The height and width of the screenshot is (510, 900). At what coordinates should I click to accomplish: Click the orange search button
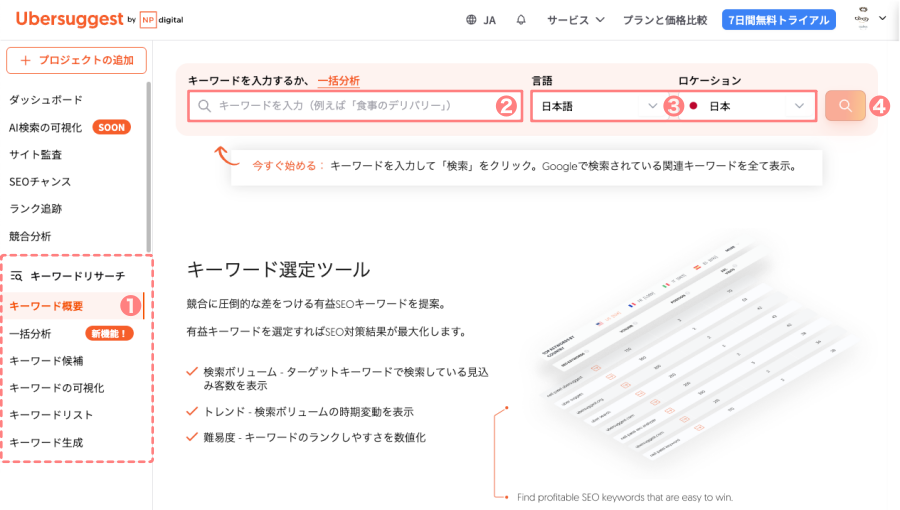pos(845,106)
